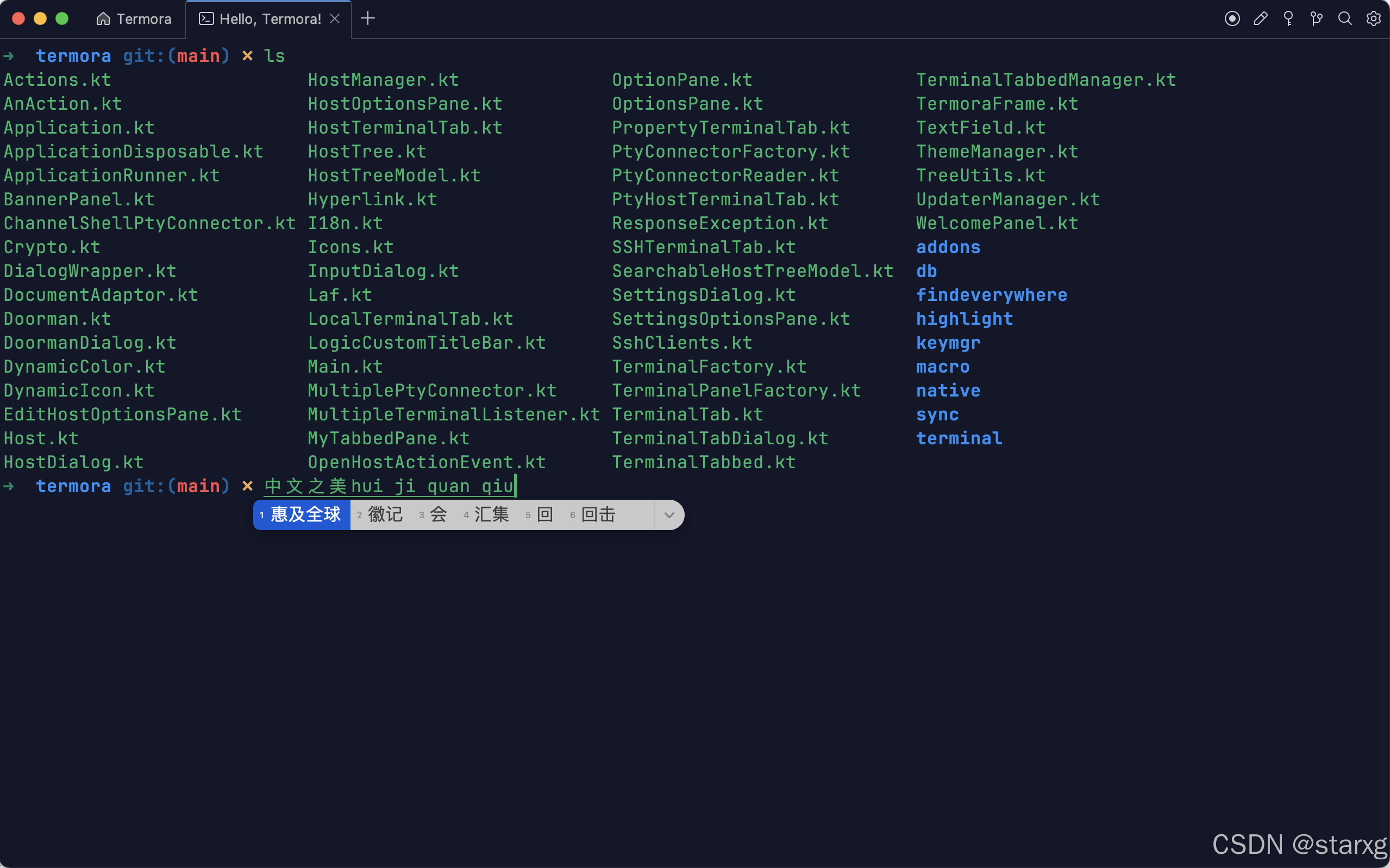Click the file name TerminalTabbed.kt
Viewport: 1390px width, 868px height.
coord(704,463)
